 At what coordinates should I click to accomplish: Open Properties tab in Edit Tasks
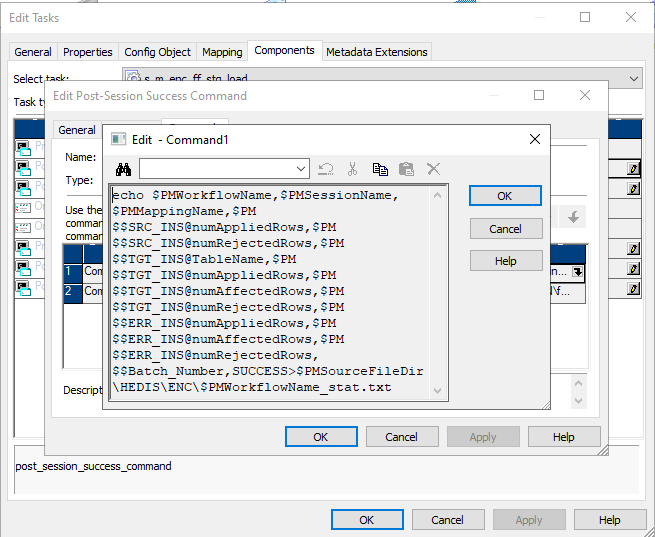[x=88, y=52]
